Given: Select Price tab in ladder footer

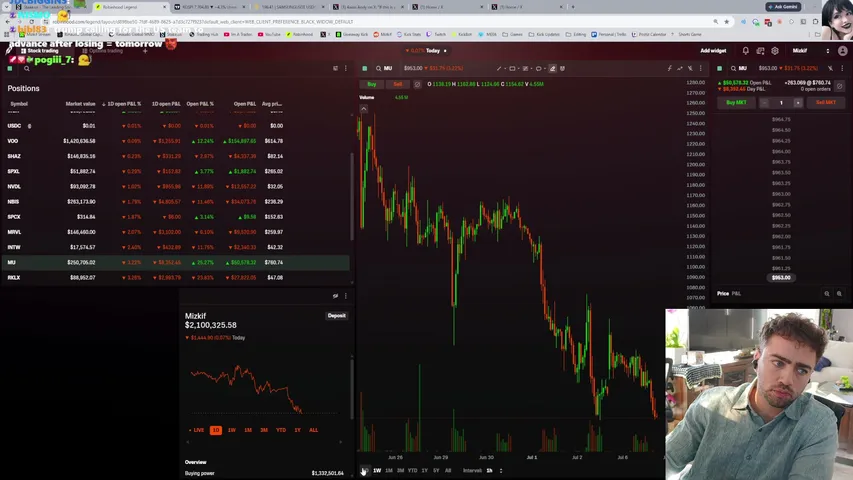Looking at the screenshot, I should click(722, 294).
